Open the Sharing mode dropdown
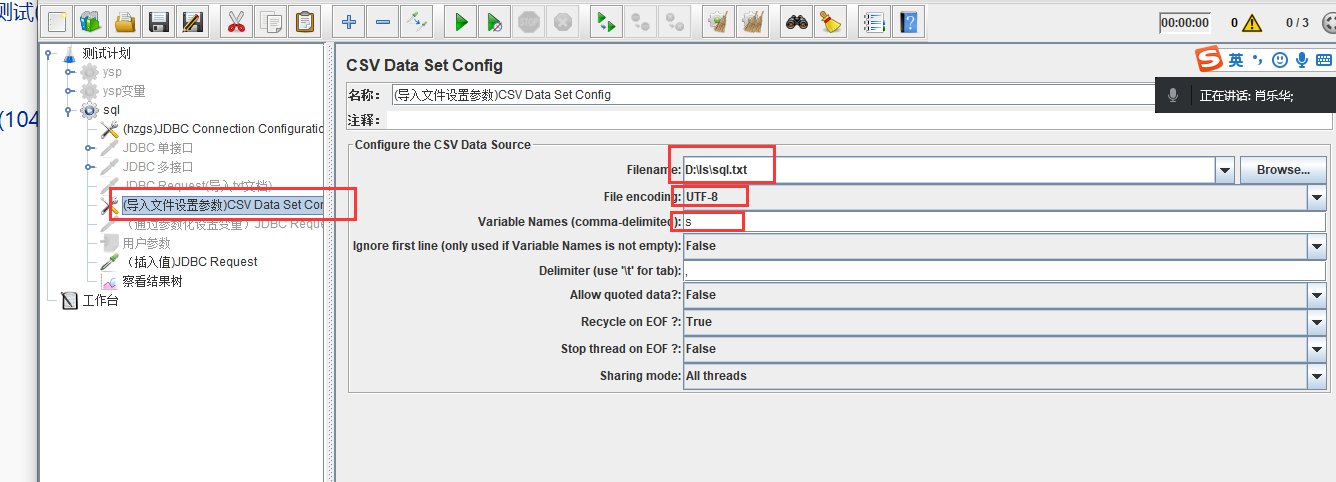 pos(1317,376)
